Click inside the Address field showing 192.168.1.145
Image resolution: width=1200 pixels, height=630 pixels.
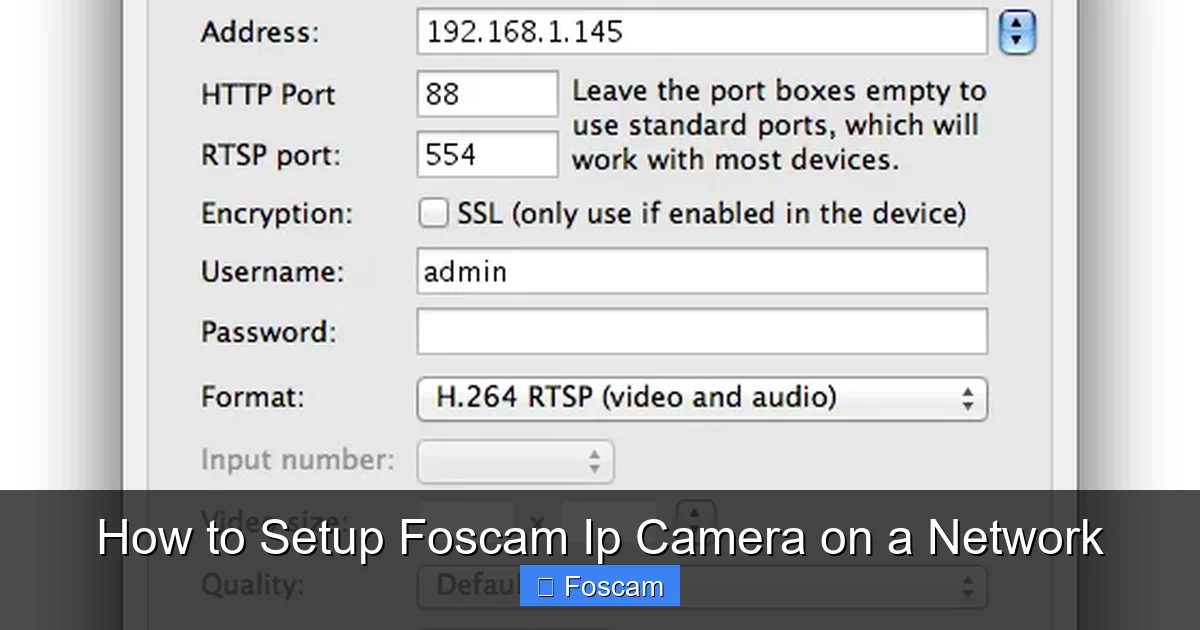[x=700, y=31]
